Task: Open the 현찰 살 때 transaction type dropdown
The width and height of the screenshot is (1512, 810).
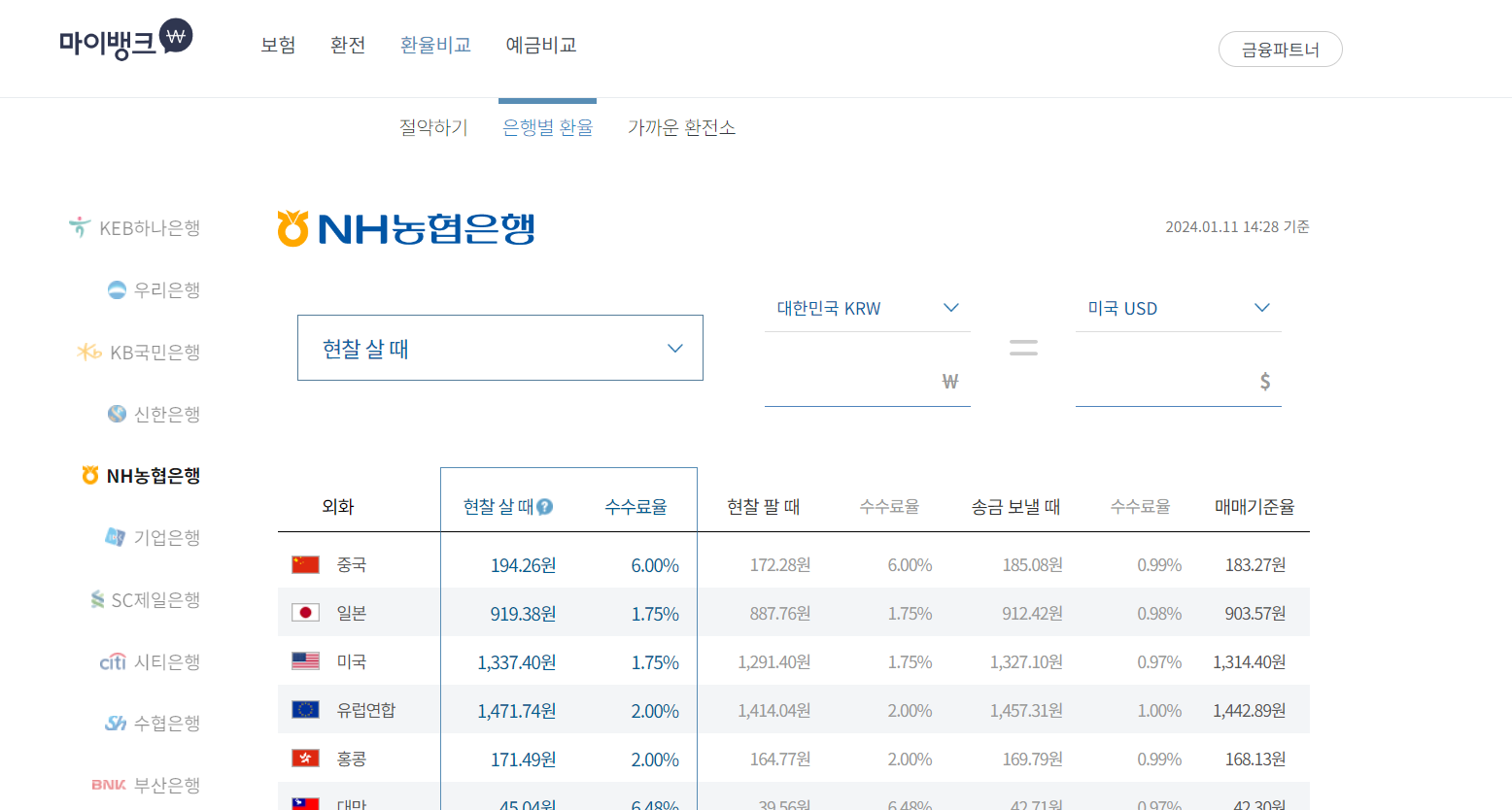Action: click(500, 348)
